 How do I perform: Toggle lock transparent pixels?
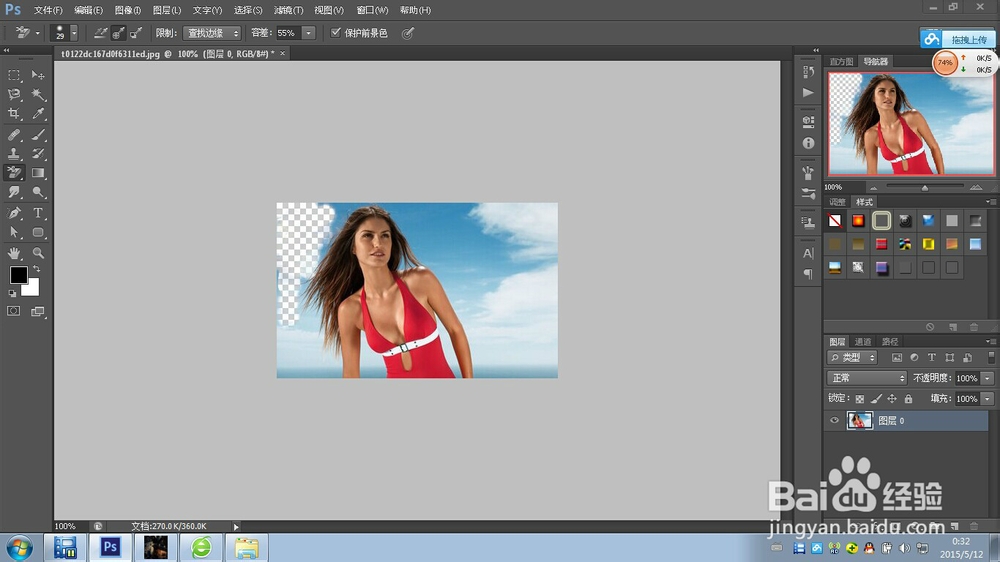[860, 399]
